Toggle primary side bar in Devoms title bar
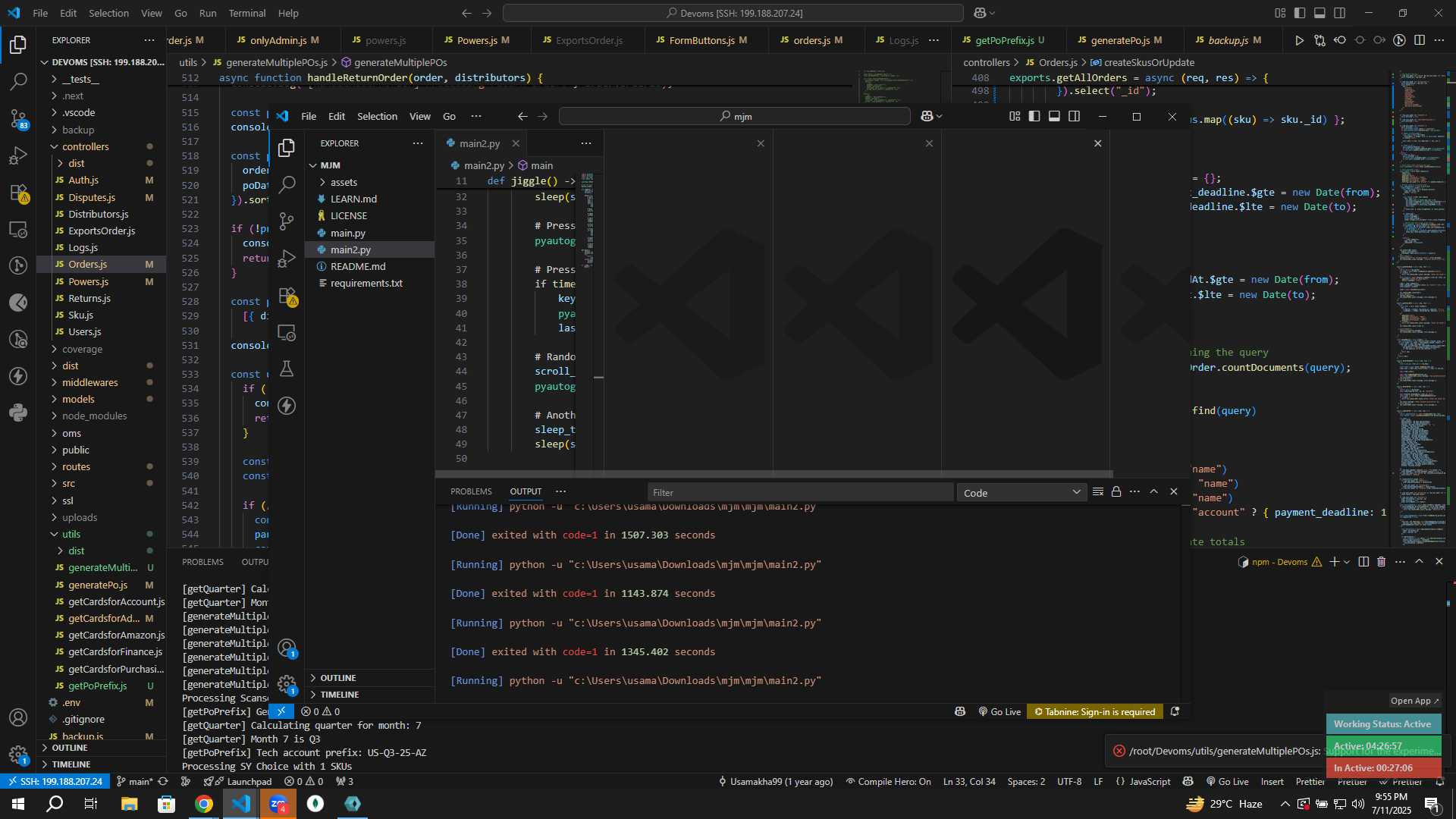The width and height of the screenshot is (1456, 819). 1300,13
